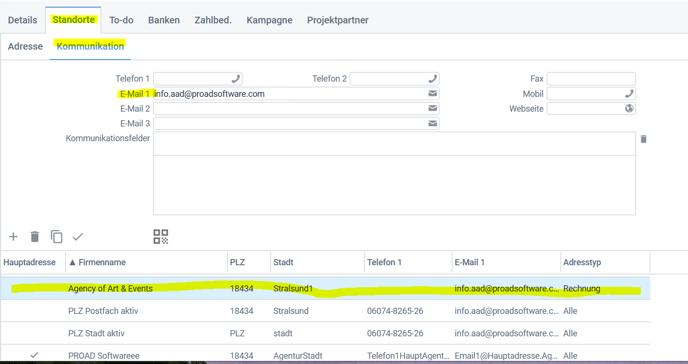Add a new location with plus icon
Screen dimensions: 688x364
13,237
